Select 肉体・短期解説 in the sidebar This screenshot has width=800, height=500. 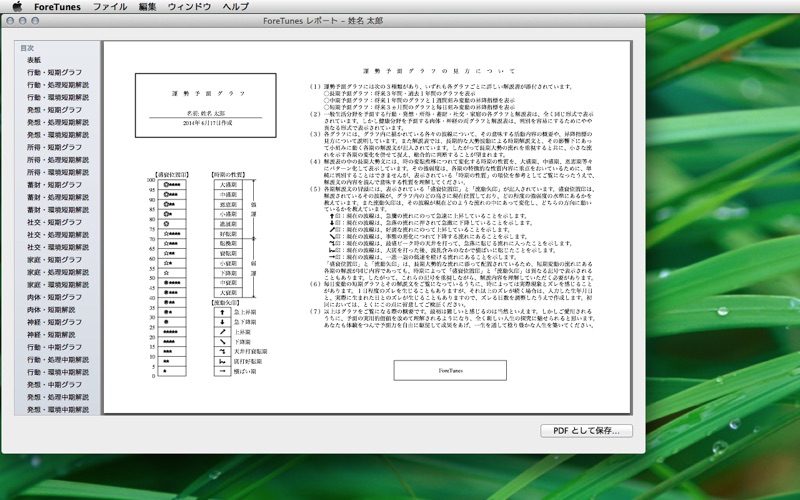[51, 310]
